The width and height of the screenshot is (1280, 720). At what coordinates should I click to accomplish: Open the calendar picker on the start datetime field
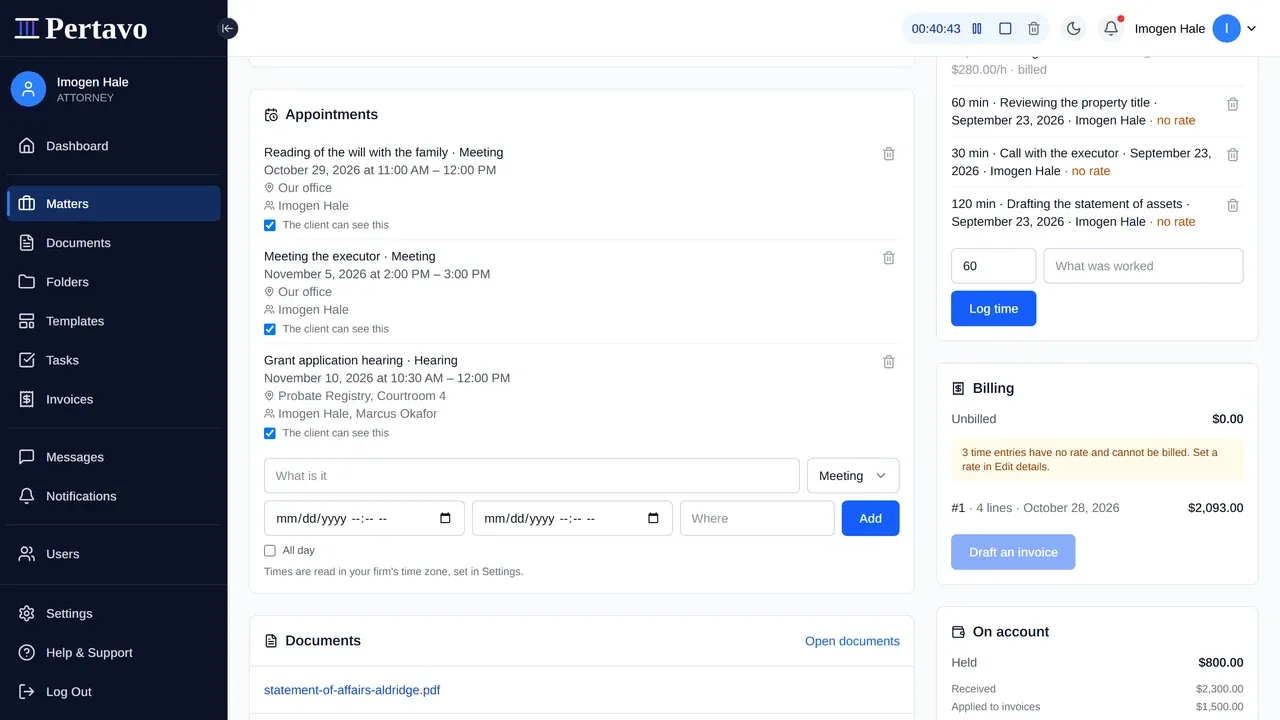tap(445, 519)
